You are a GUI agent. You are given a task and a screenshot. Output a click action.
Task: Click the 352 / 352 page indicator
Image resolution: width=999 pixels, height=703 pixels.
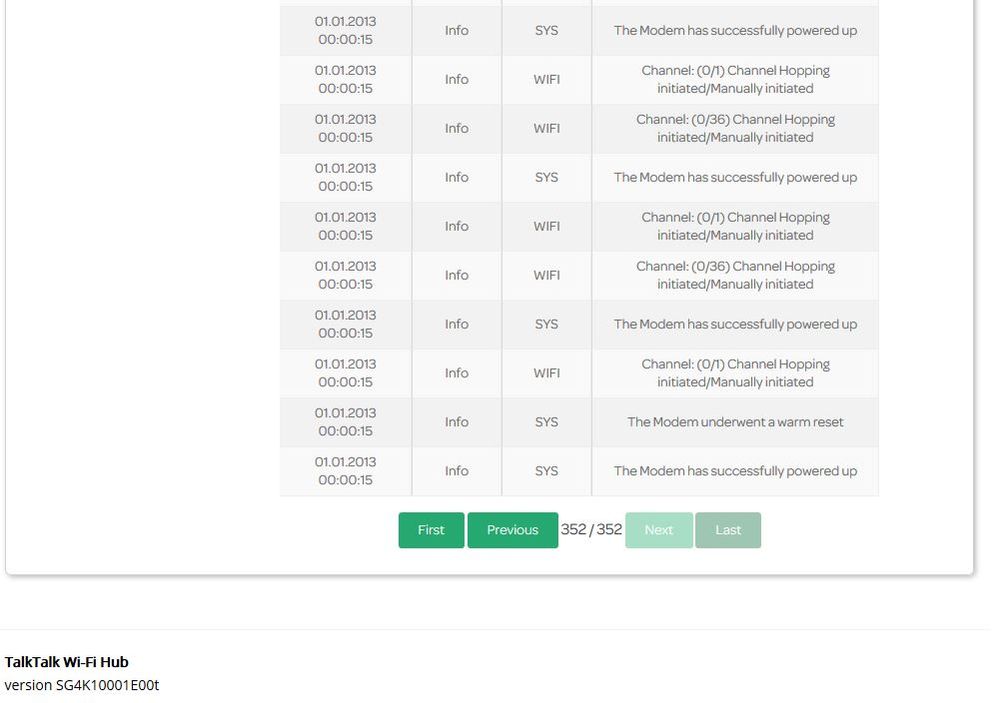pyautogui.click(x=591, y=529)
